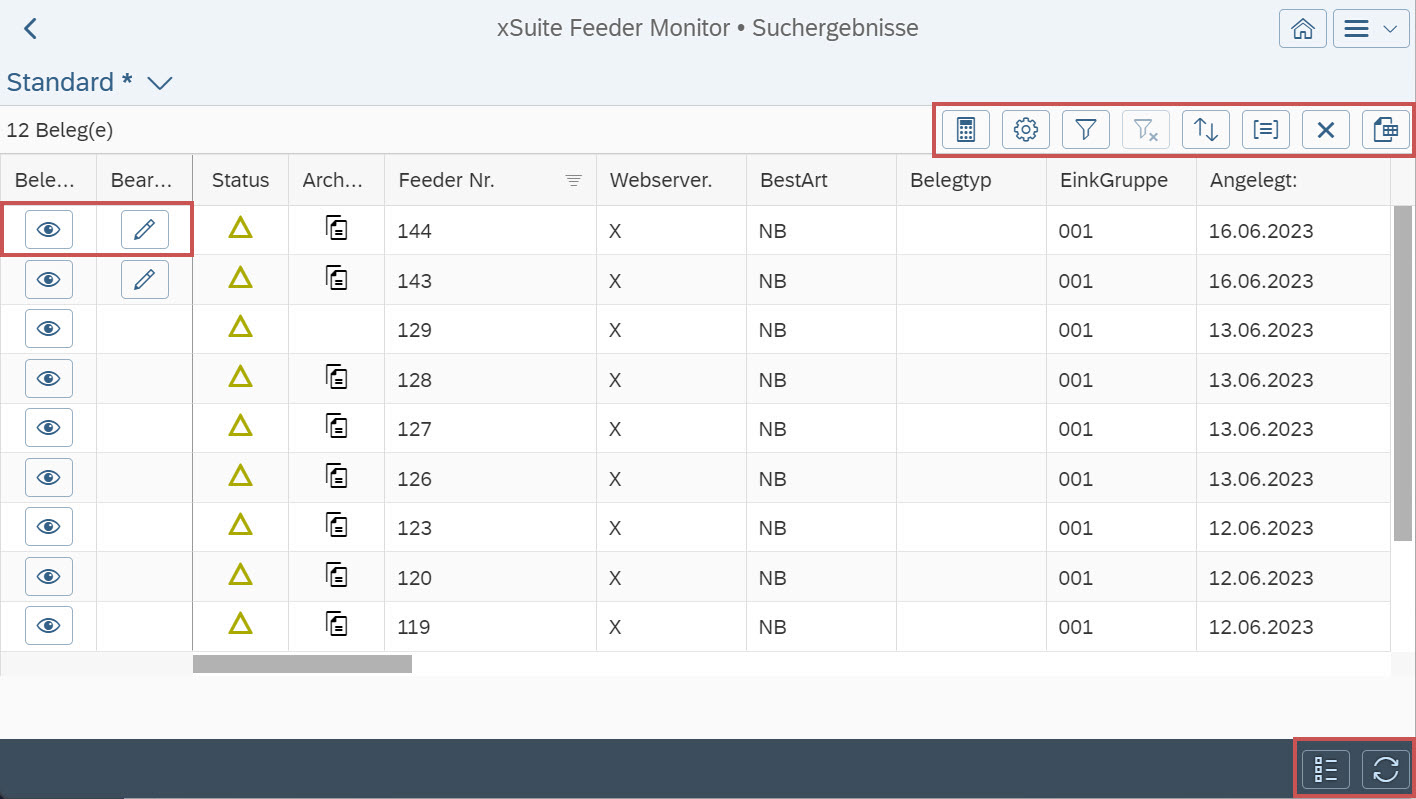
Task: Click the group brackets icon in toolbar
Action: click(1266, 129)
